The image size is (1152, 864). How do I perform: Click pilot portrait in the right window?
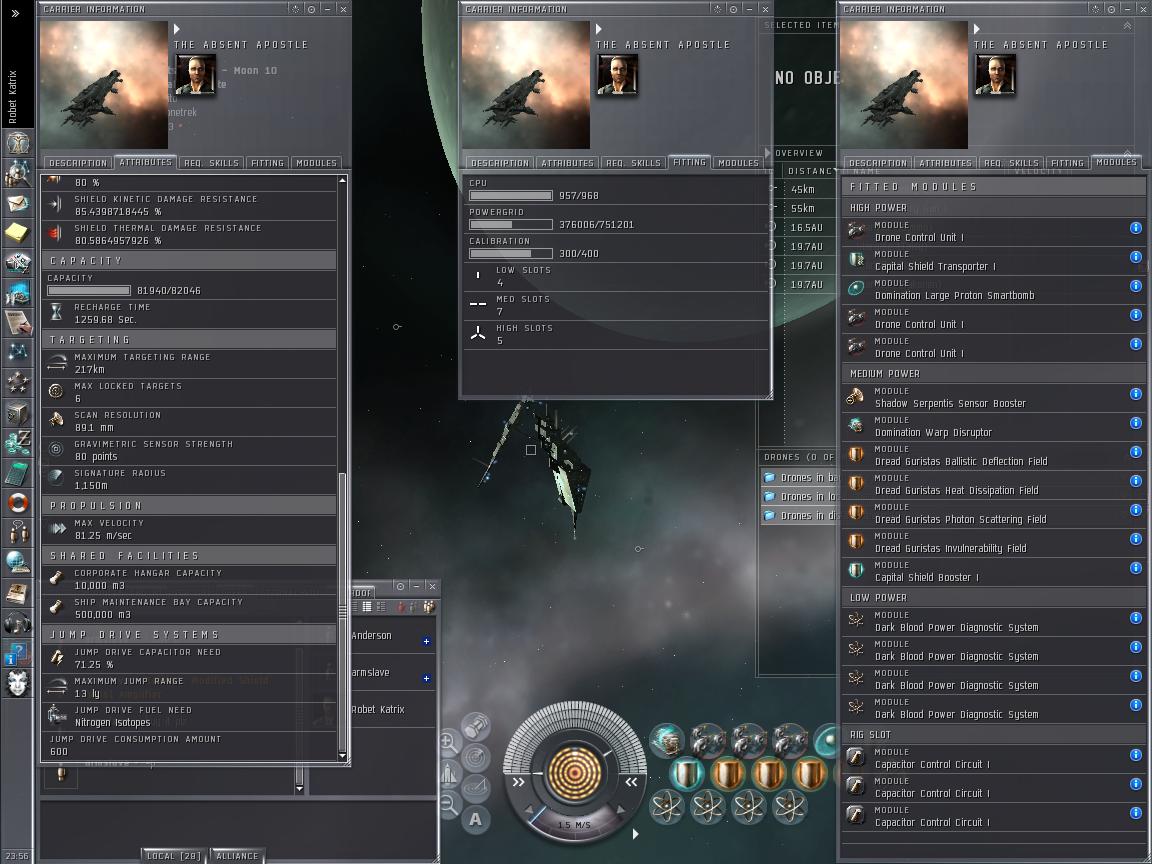(x=996, y=75)
